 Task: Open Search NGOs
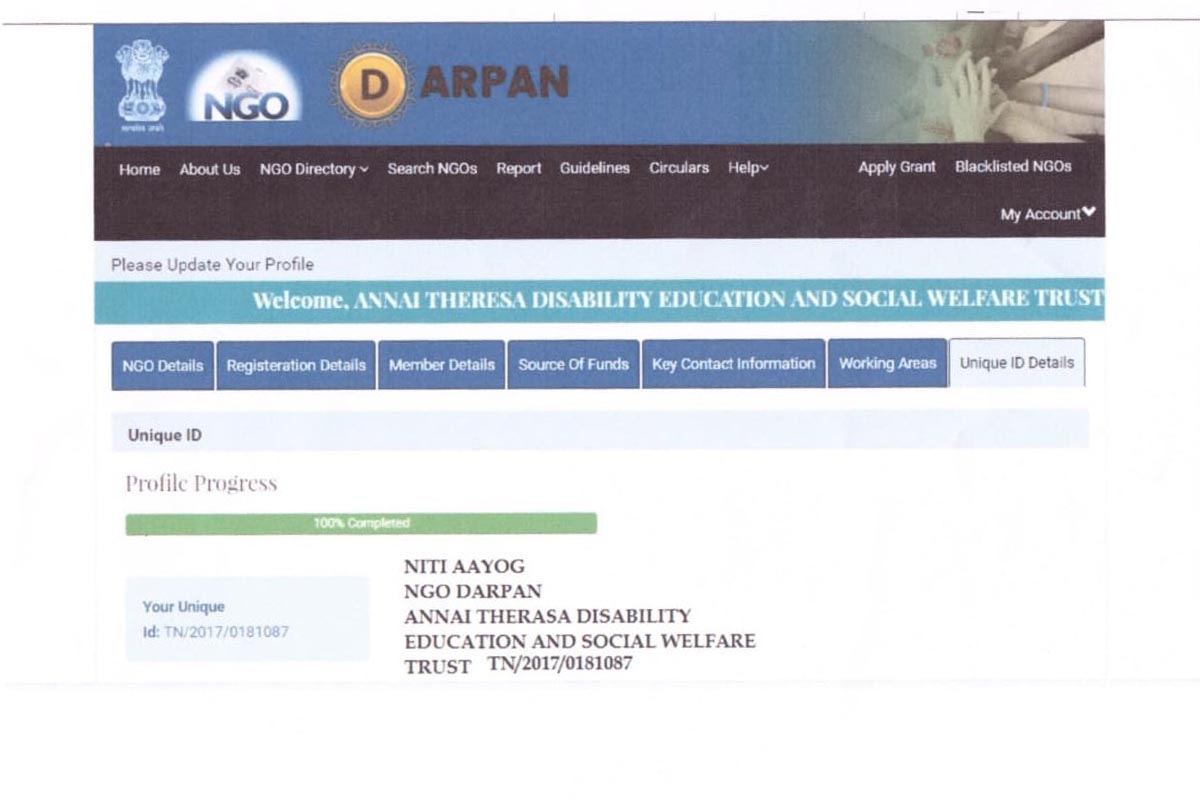click(432, 168)
